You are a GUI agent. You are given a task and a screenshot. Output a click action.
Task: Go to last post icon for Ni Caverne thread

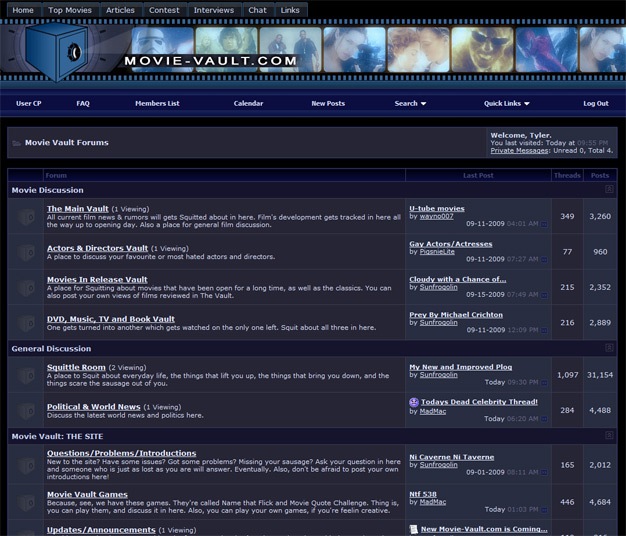pyautogui.click(x=544, y=473)
